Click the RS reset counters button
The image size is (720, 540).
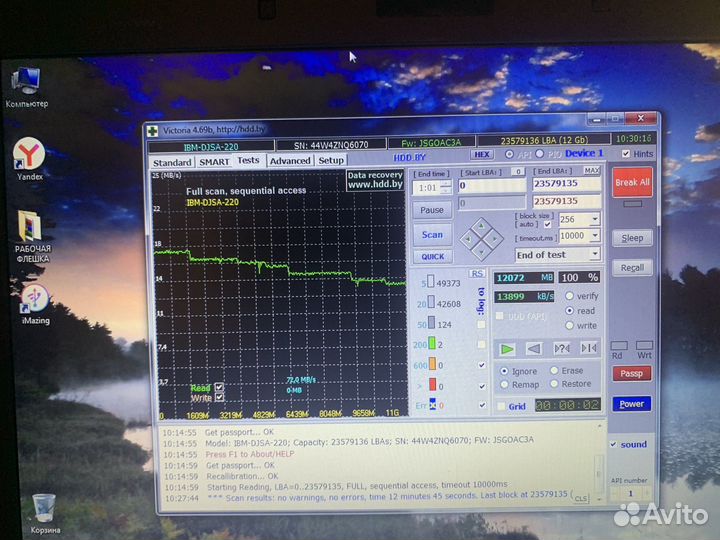[477, 273]
